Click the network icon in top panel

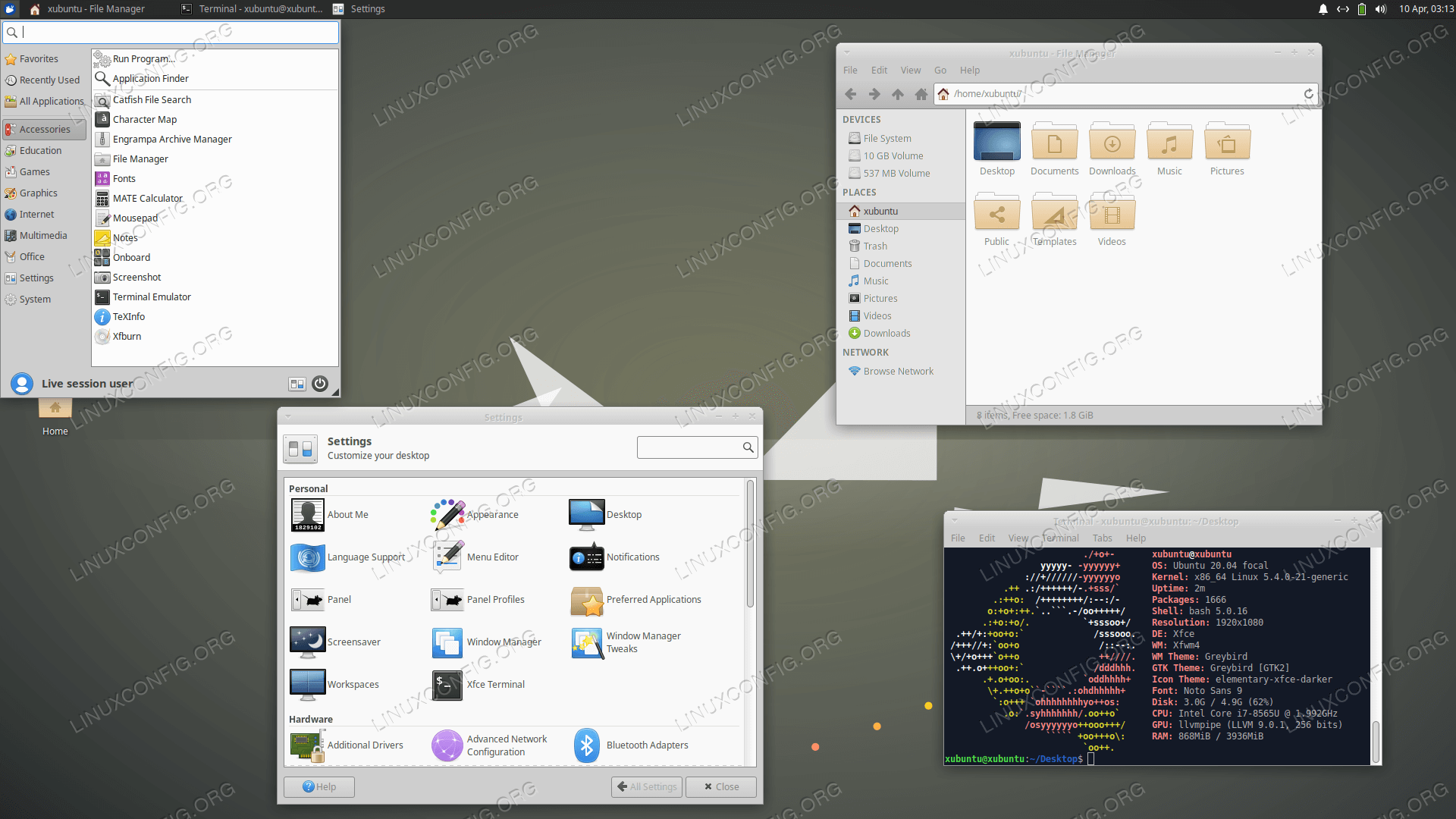coord(1343,9)
